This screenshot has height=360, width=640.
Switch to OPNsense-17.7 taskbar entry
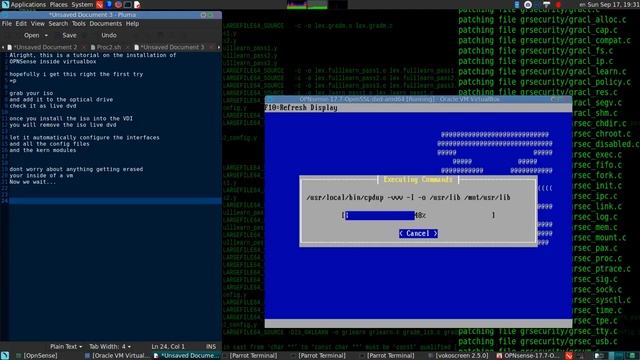[529, 356]
